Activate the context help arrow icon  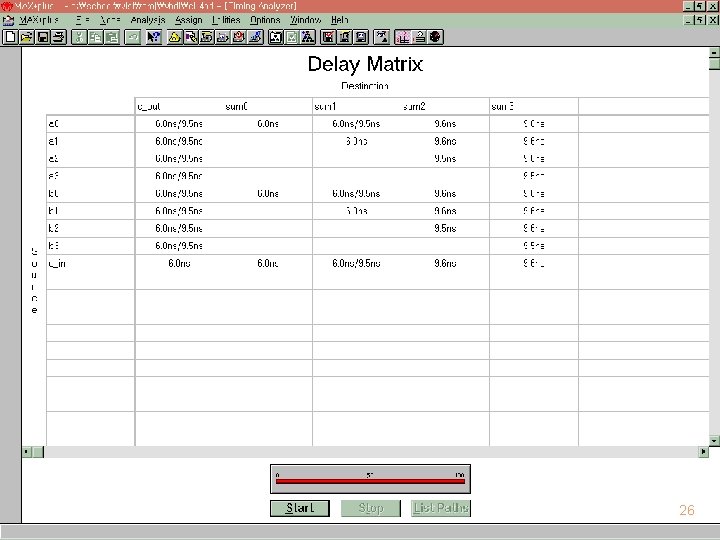coord(153,37)
